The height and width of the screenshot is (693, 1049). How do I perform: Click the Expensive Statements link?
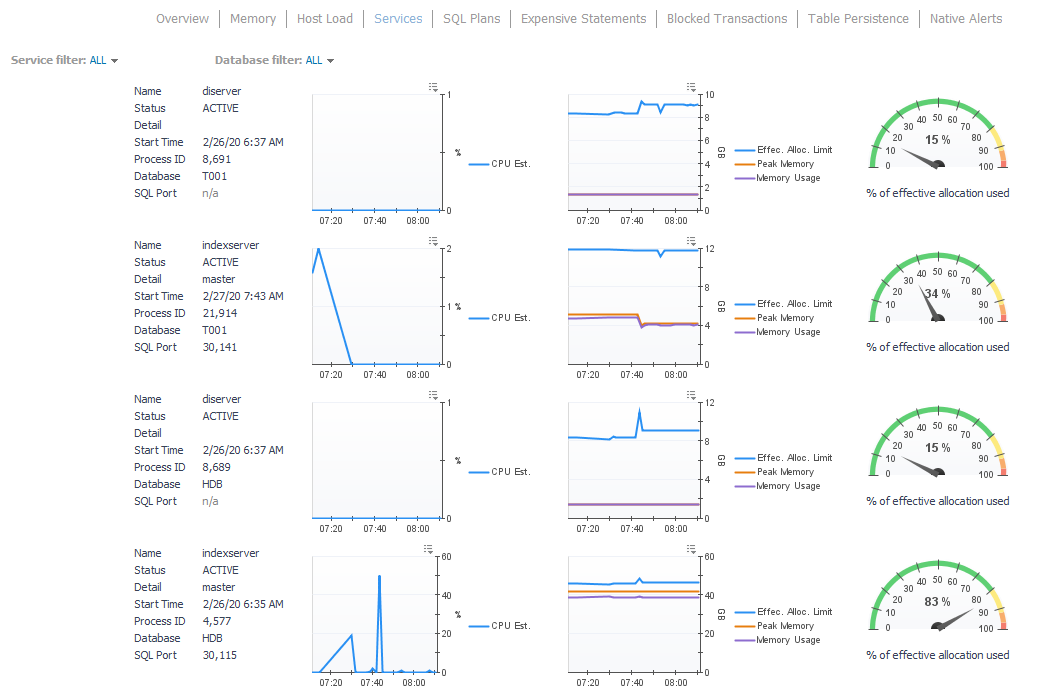[x=584, y=19]
